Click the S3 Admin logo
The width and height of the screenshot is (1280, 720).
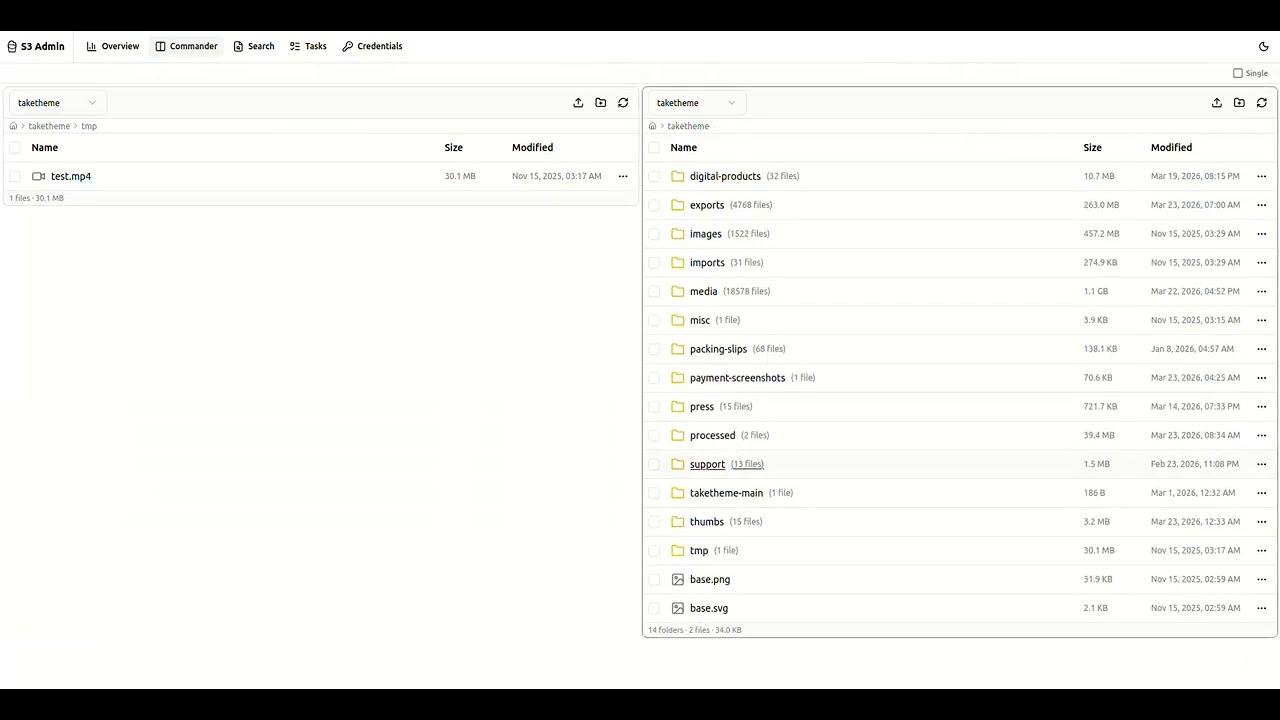36,46
